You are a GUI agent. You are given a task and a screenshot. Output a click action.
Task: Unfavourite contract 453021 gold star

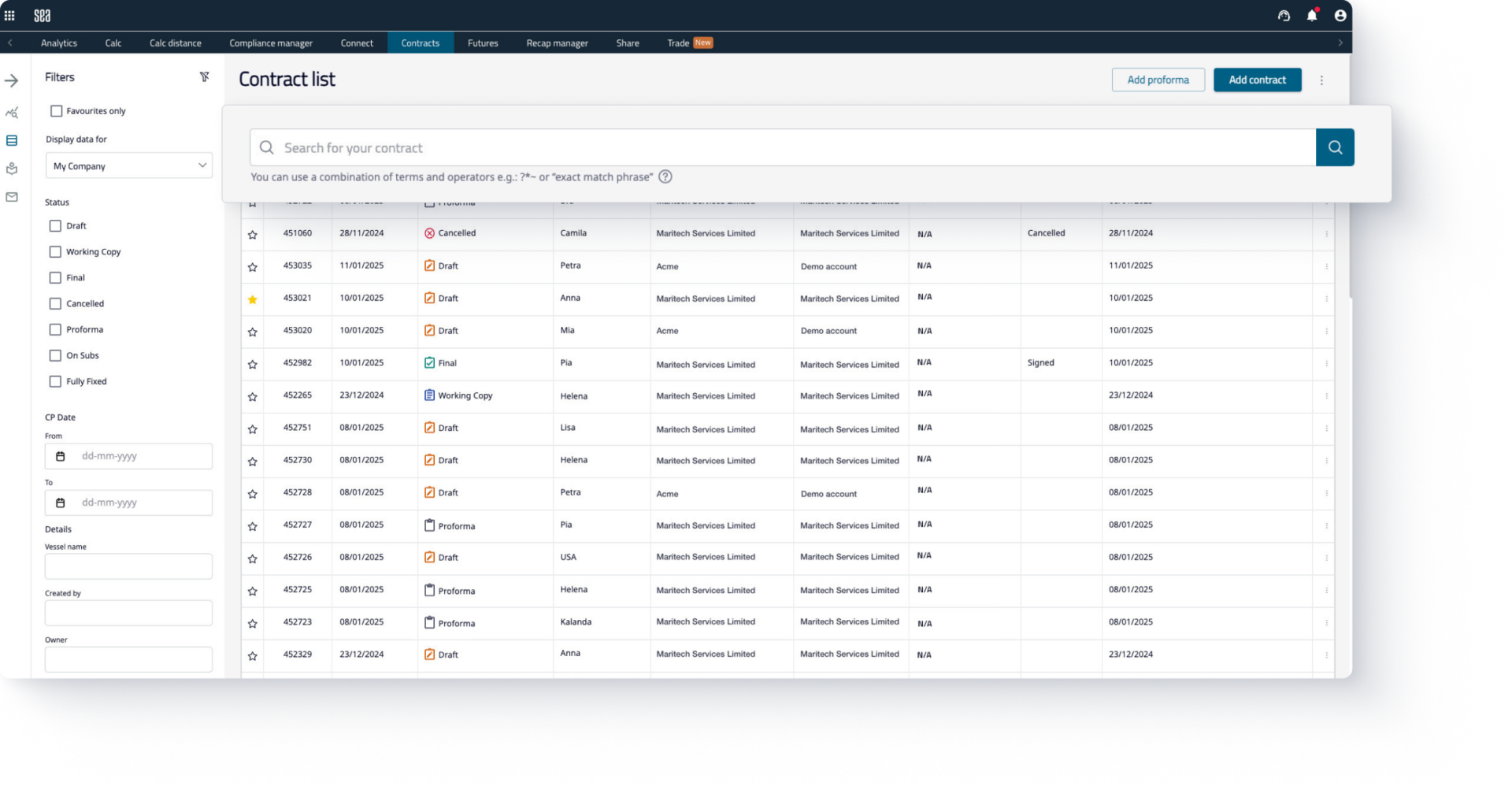tap(252, 299)
